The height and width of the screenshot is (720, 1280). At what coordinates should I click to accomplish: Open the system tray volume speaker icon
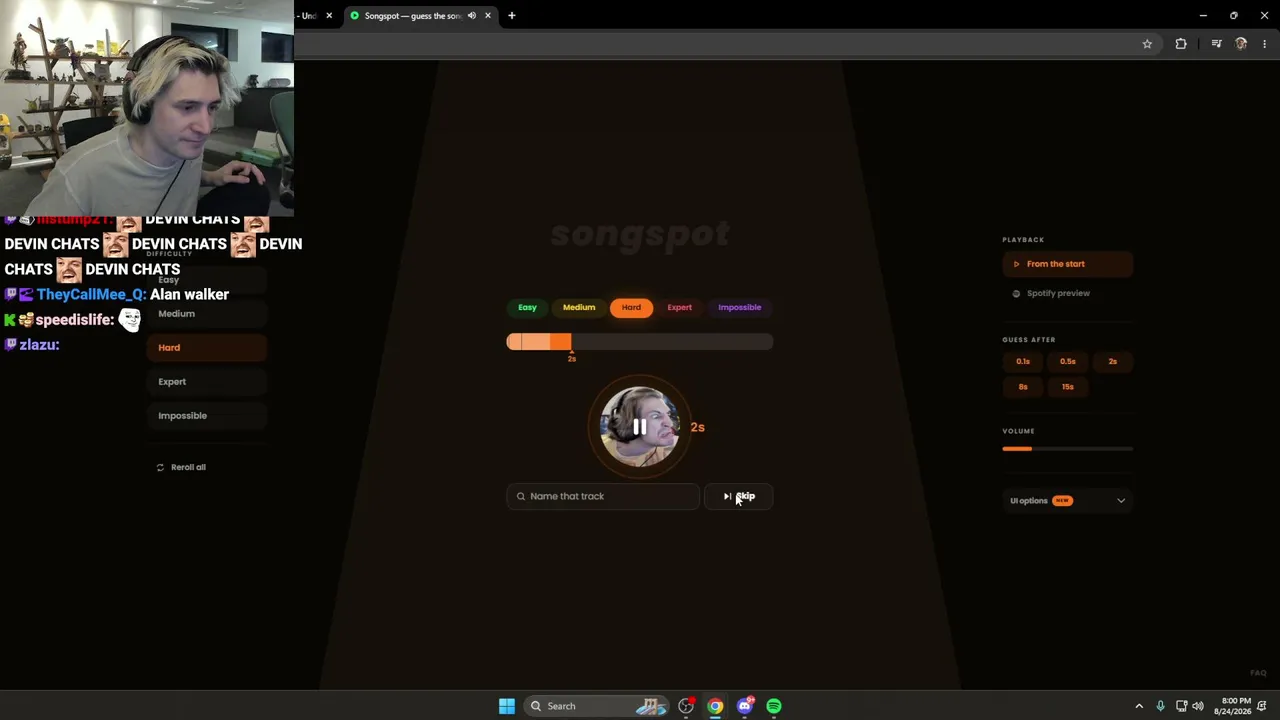[1198, 706]
